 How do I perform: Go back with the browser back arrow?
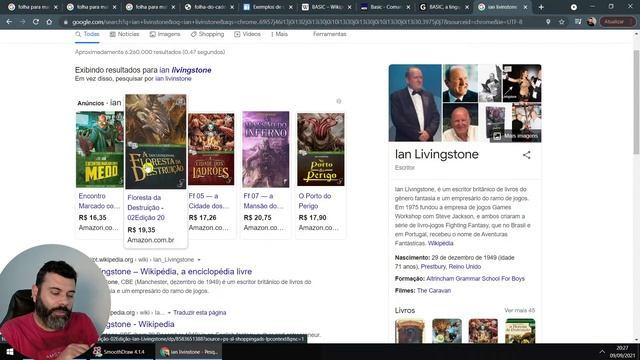(x=9, y=22)
